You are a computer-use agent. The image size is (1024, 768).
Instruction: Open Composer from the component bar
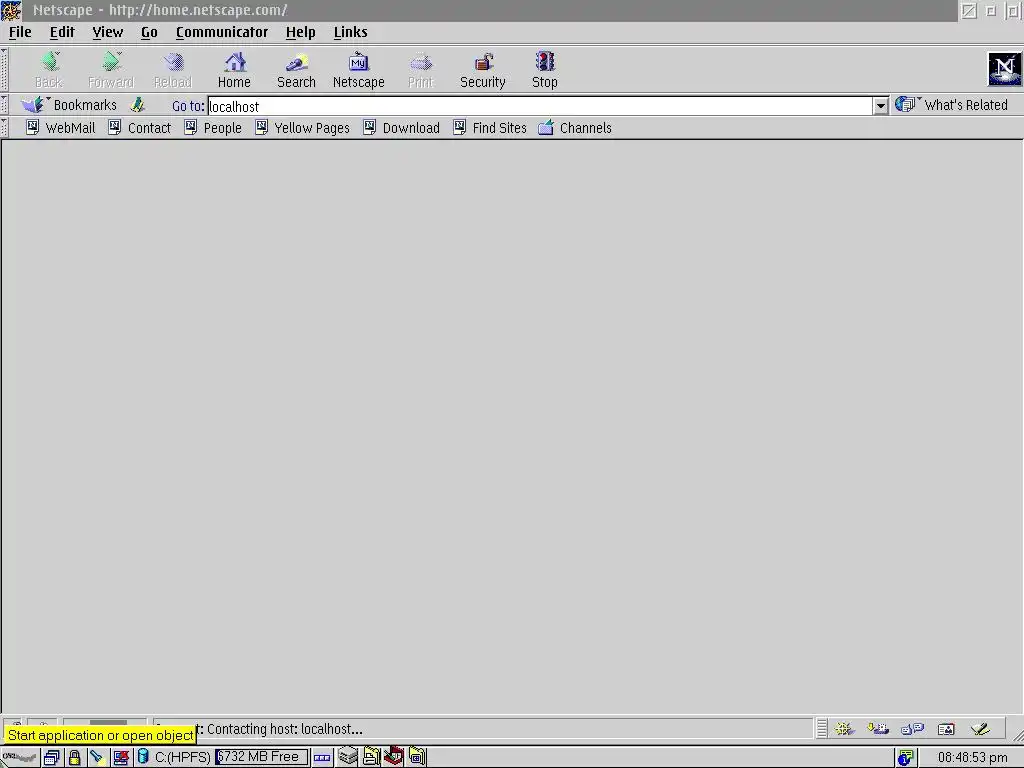point(980,728)
